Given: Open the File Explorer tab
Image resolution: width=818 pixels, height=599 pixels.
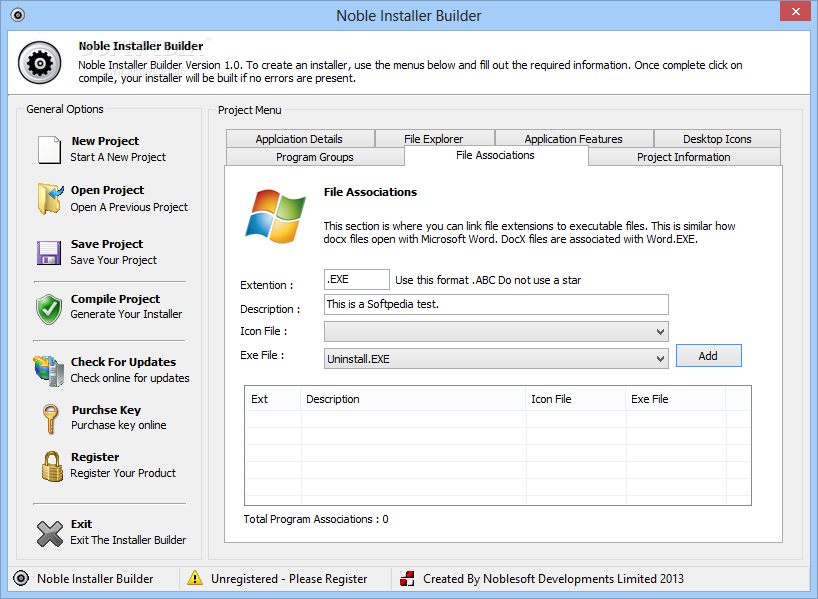Looking at the screenshot, I should click(434, 139).
